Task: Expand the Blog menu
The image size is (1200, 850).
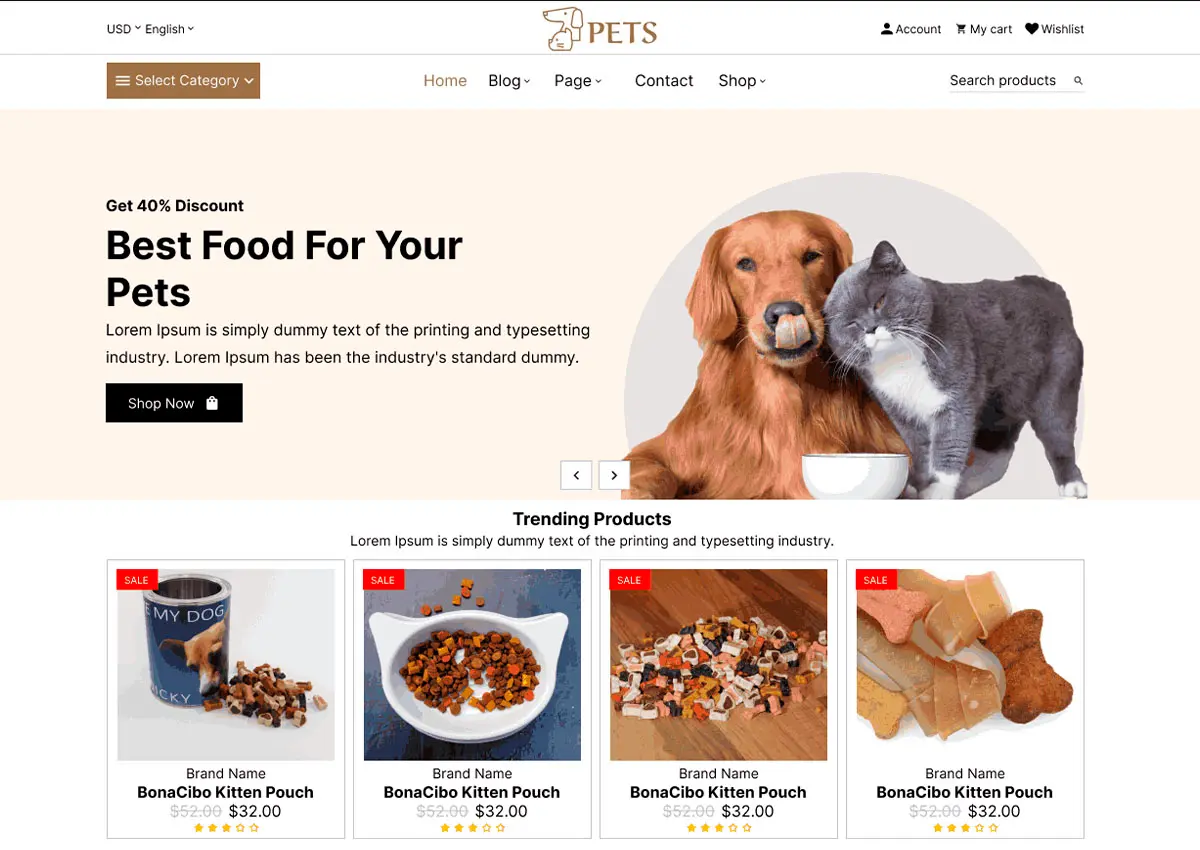Action: pyautogui.click(x=509, y=81)
